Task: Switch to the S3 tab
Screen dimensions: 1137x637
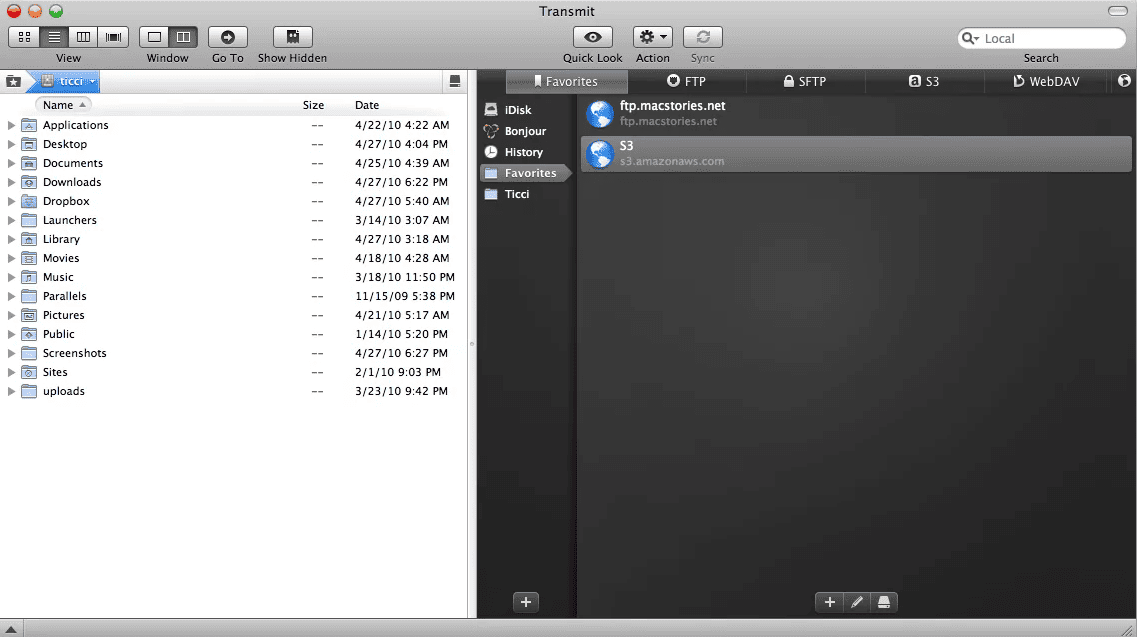Action: 924,81
